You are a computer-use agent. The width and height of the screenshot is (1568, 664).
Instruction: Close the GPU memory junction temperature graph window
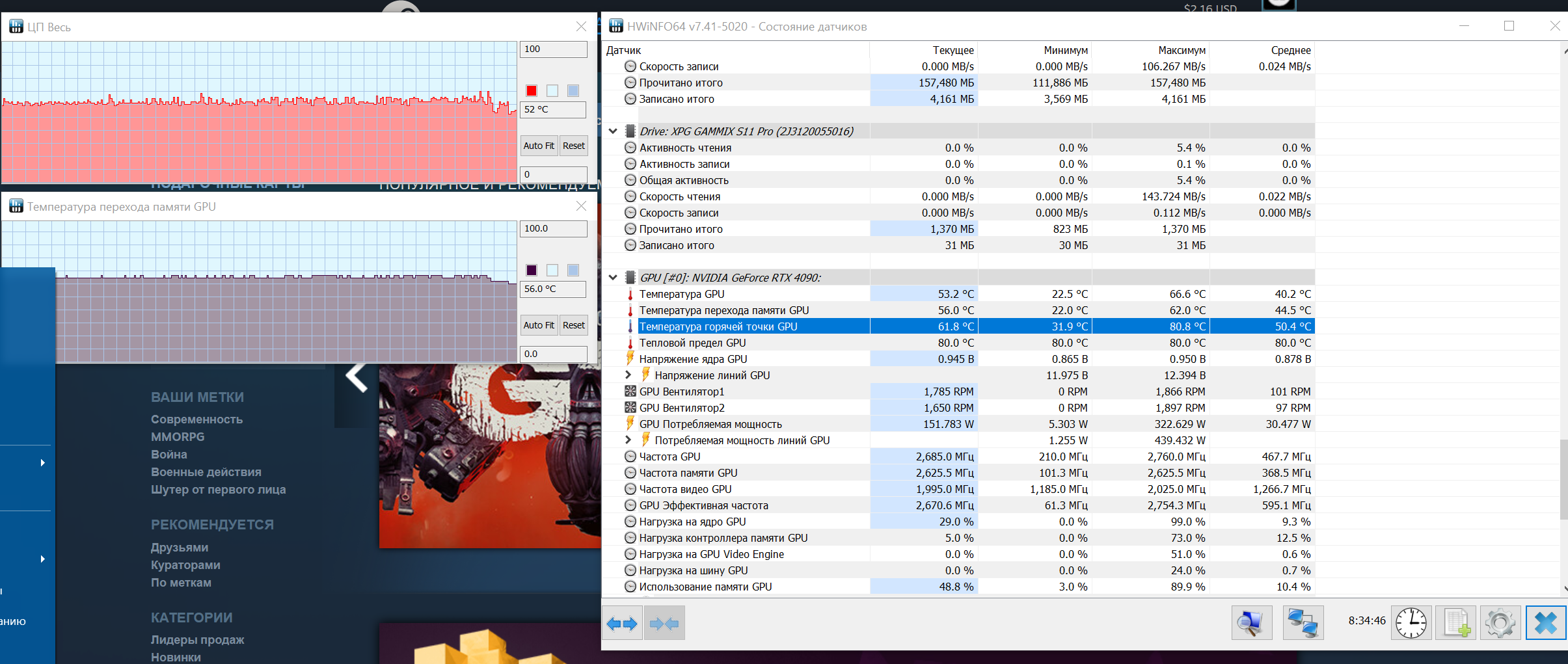point(581,206)
